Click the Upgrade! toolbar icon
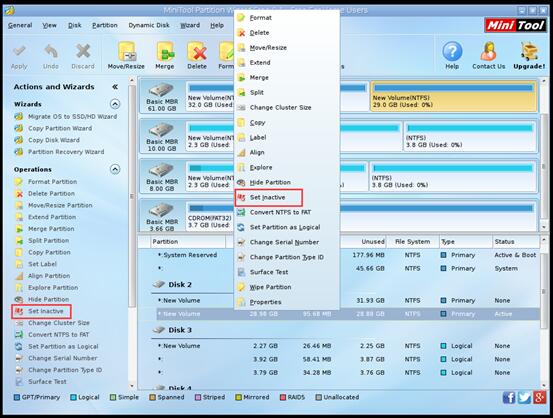Viewport: 553px width, 418px height. [x=529, y=56]
